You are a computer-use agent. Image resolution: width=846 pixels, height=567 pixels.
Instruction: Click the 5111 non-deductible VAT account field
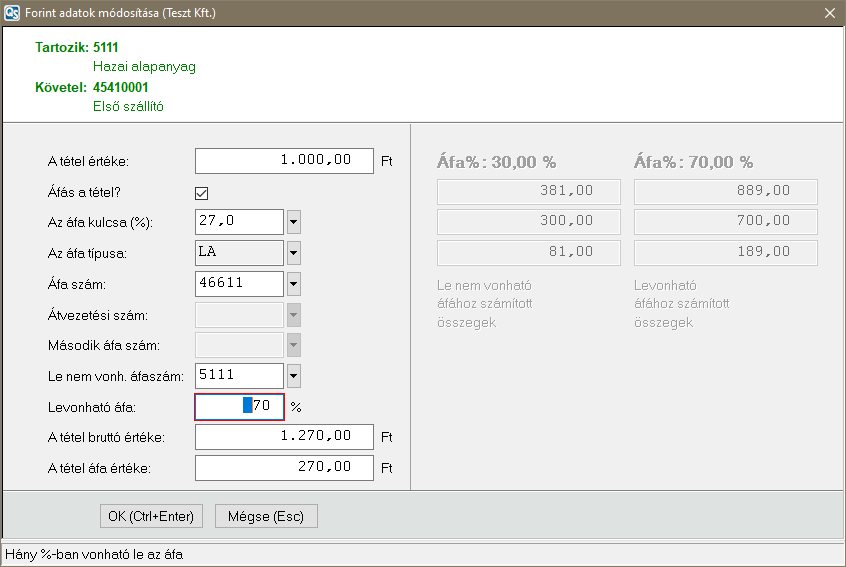239,376
